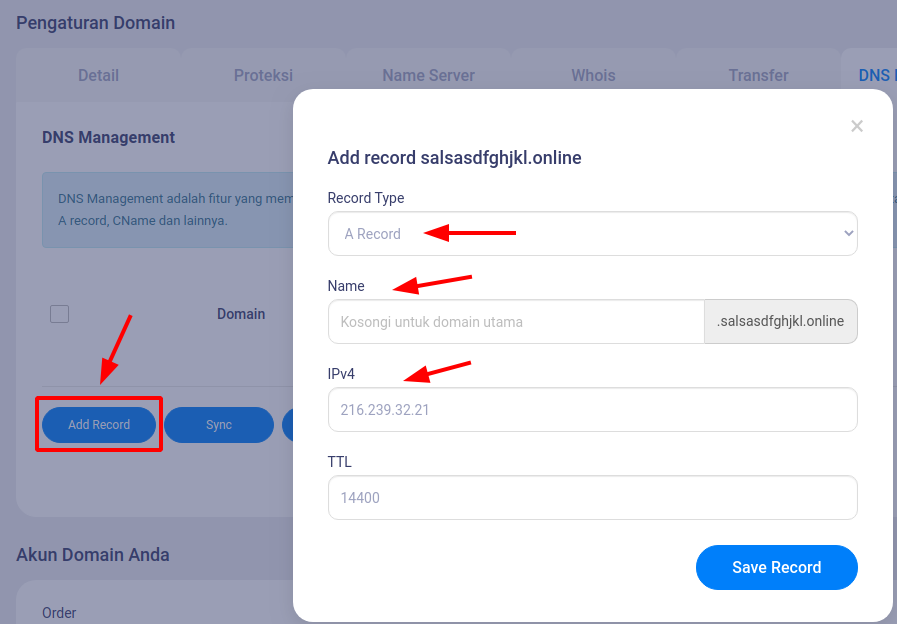The height and width of the screenshot is (624, 897).
Task: Close the Add record dialog with X
Action: point(856,126)
